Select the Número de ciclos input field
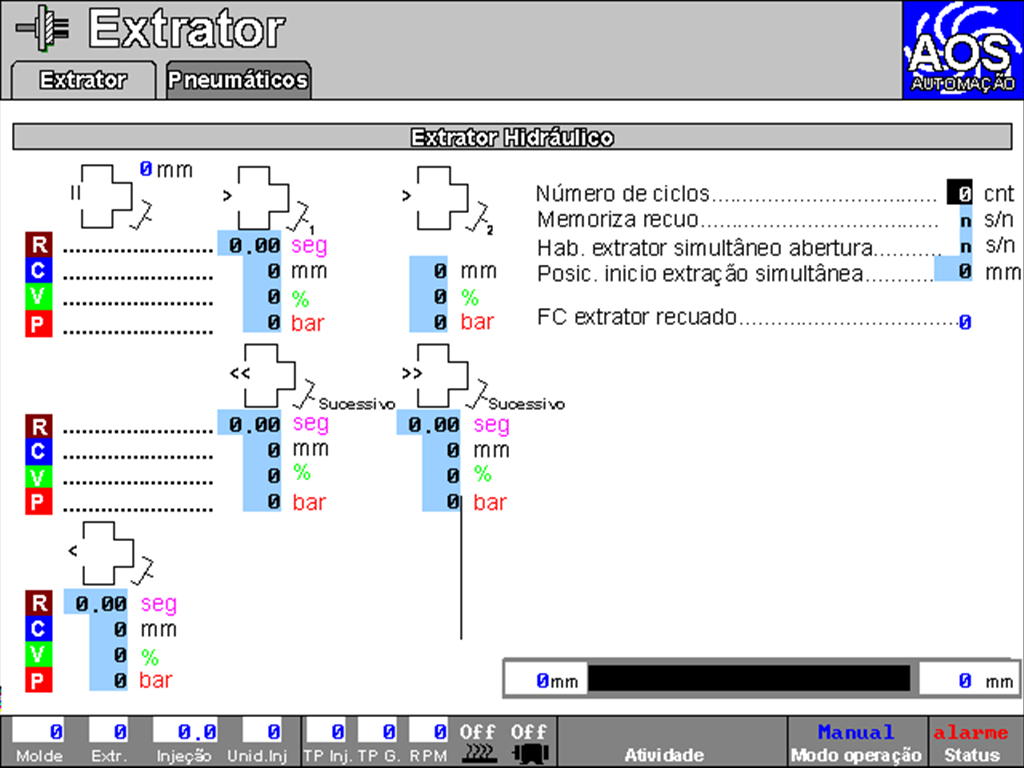Screen dimensions: 1024x768 click(959, 193)
